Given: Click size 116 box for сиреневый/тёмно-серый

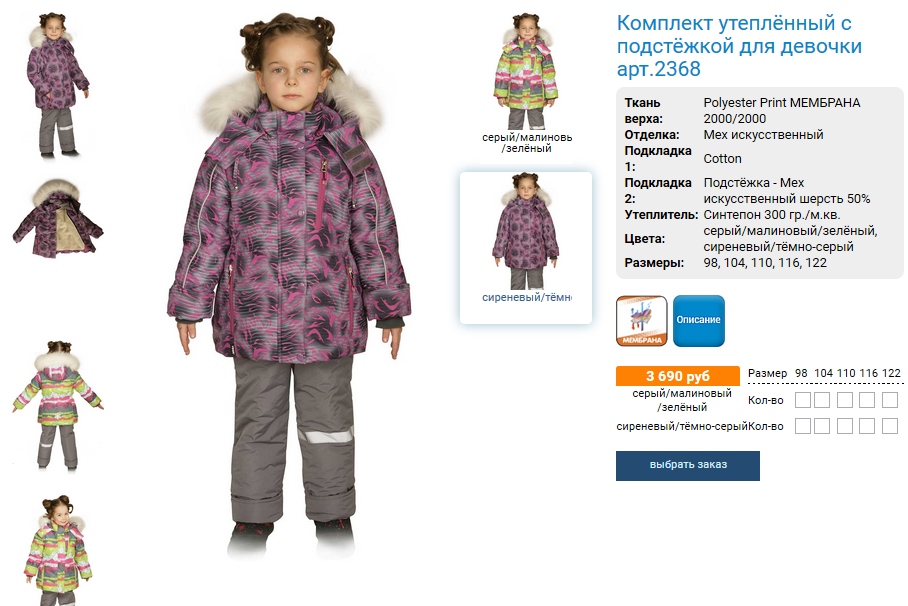Looking at the screenshot, I should 866,426.
